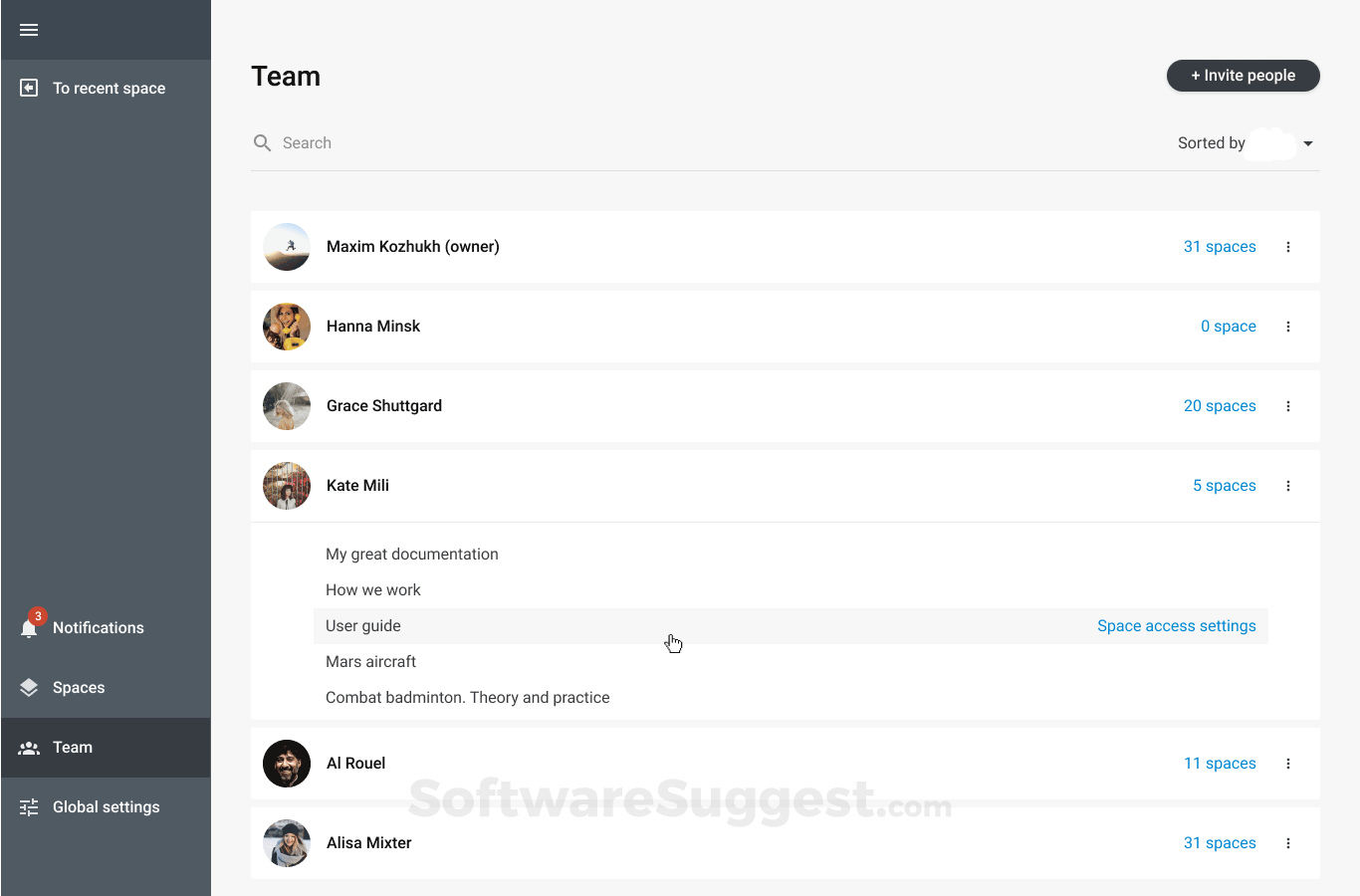Click the "31 spaces" link for Maxim Kozhukh
1360x896 pixels.
(x=1220, y=246)
